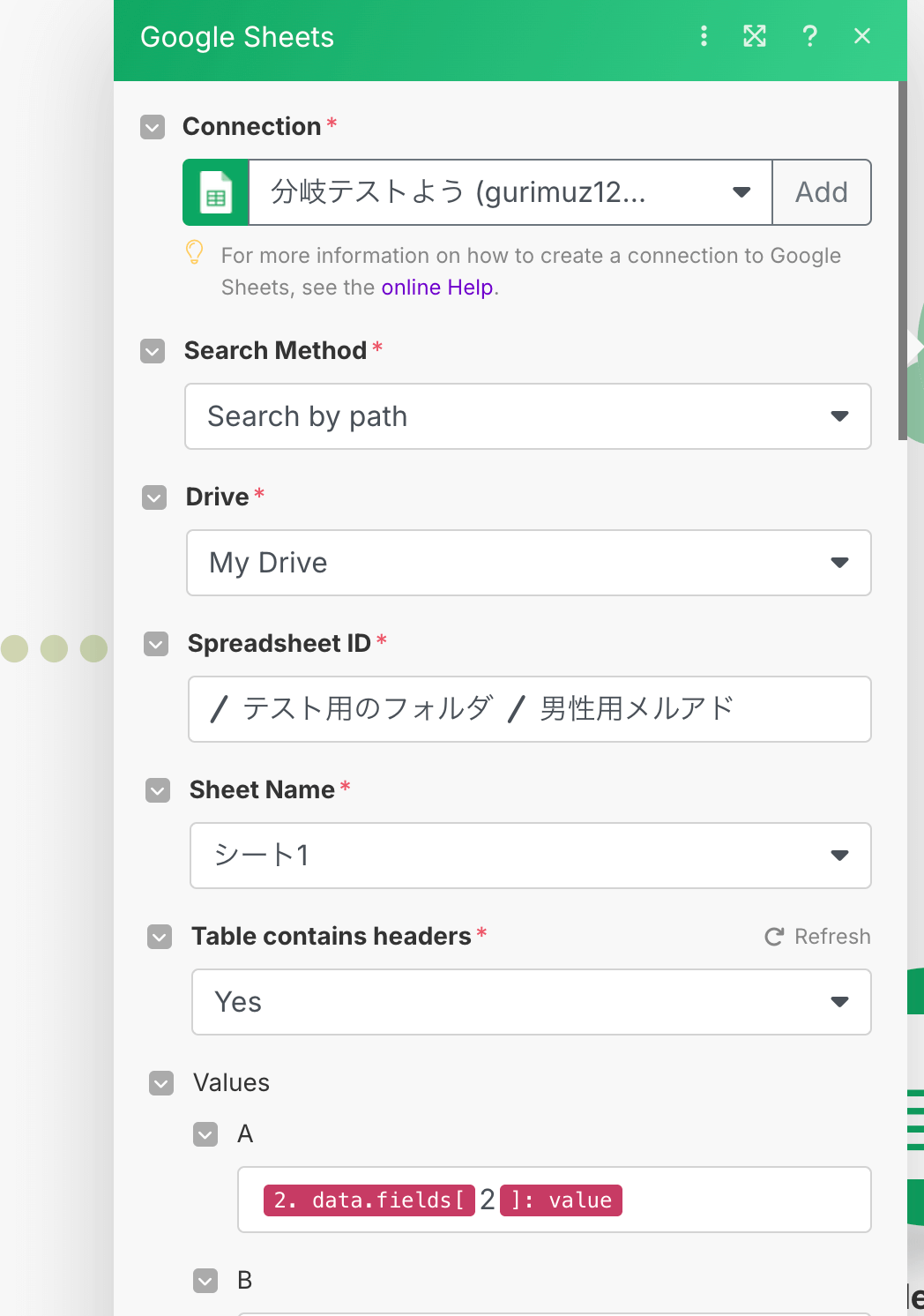Screen dimensions: 924x1316
Task: Toggle the Table contains headers chevron
Action: coord(160,937)
